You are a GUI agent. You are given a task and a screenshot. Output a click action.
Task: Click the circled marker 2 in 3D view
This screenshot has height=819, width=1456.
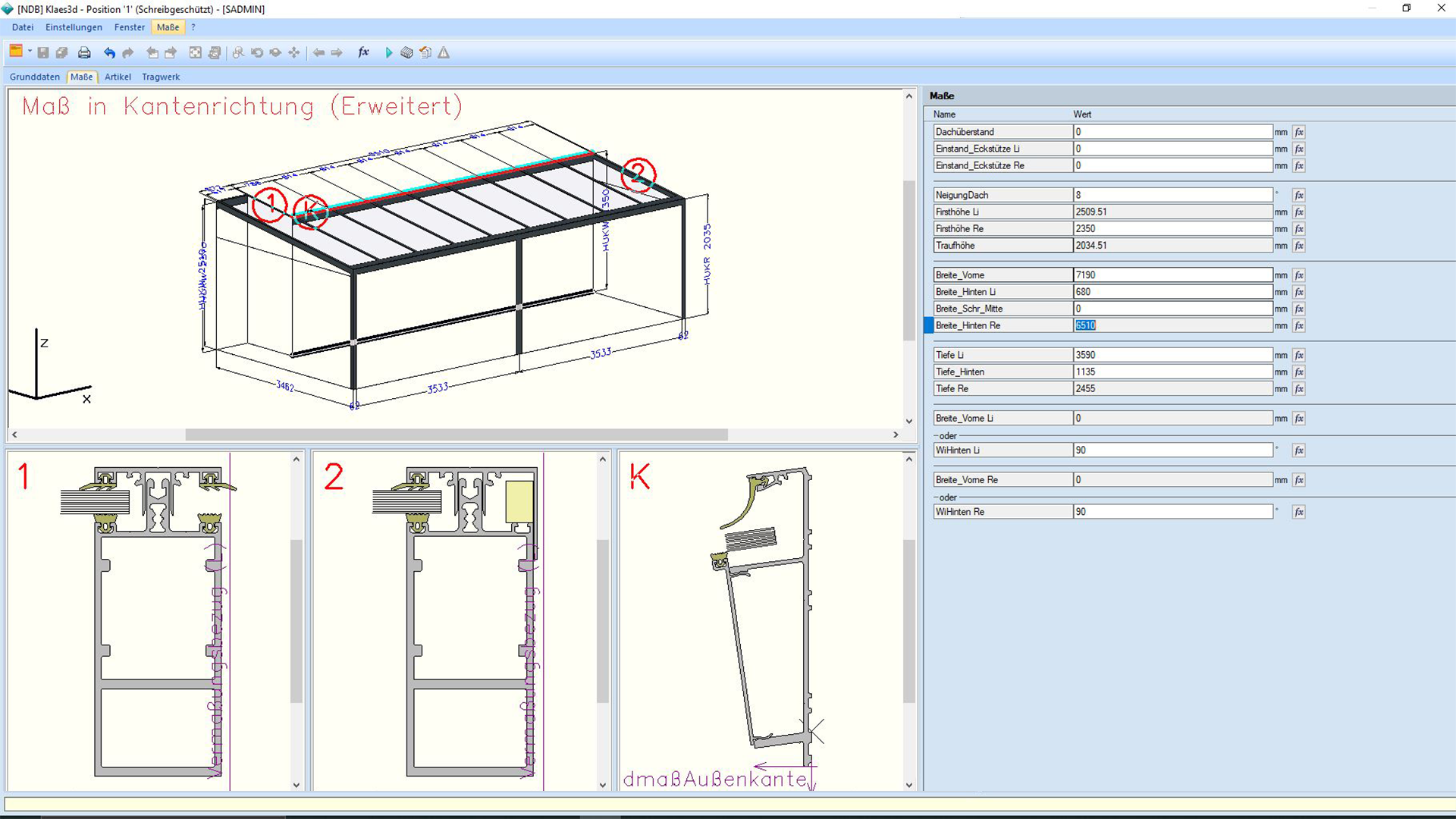[x=638, y=174]
